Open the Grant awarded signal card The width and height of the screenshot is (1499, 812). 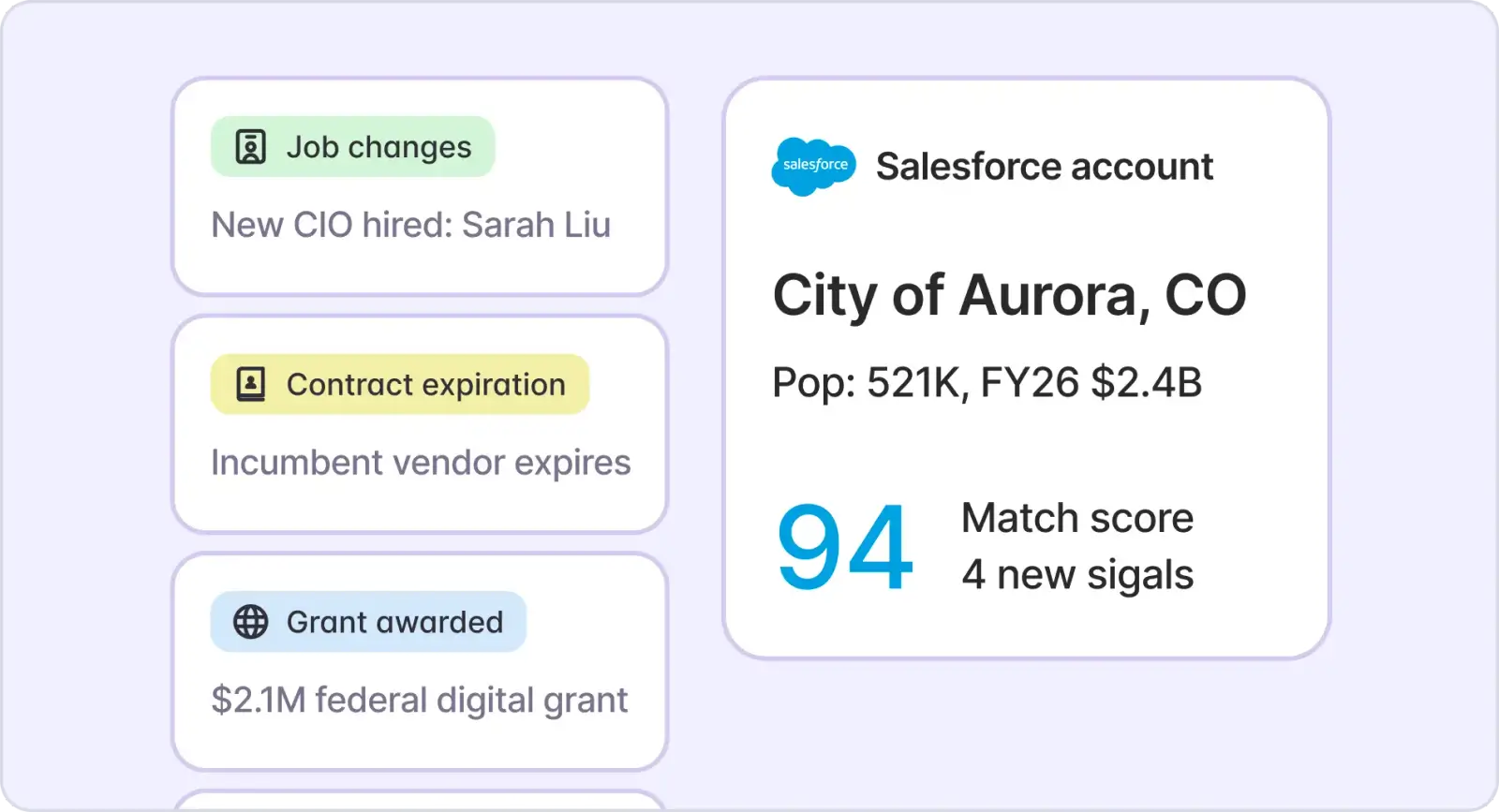coord(420,661)
